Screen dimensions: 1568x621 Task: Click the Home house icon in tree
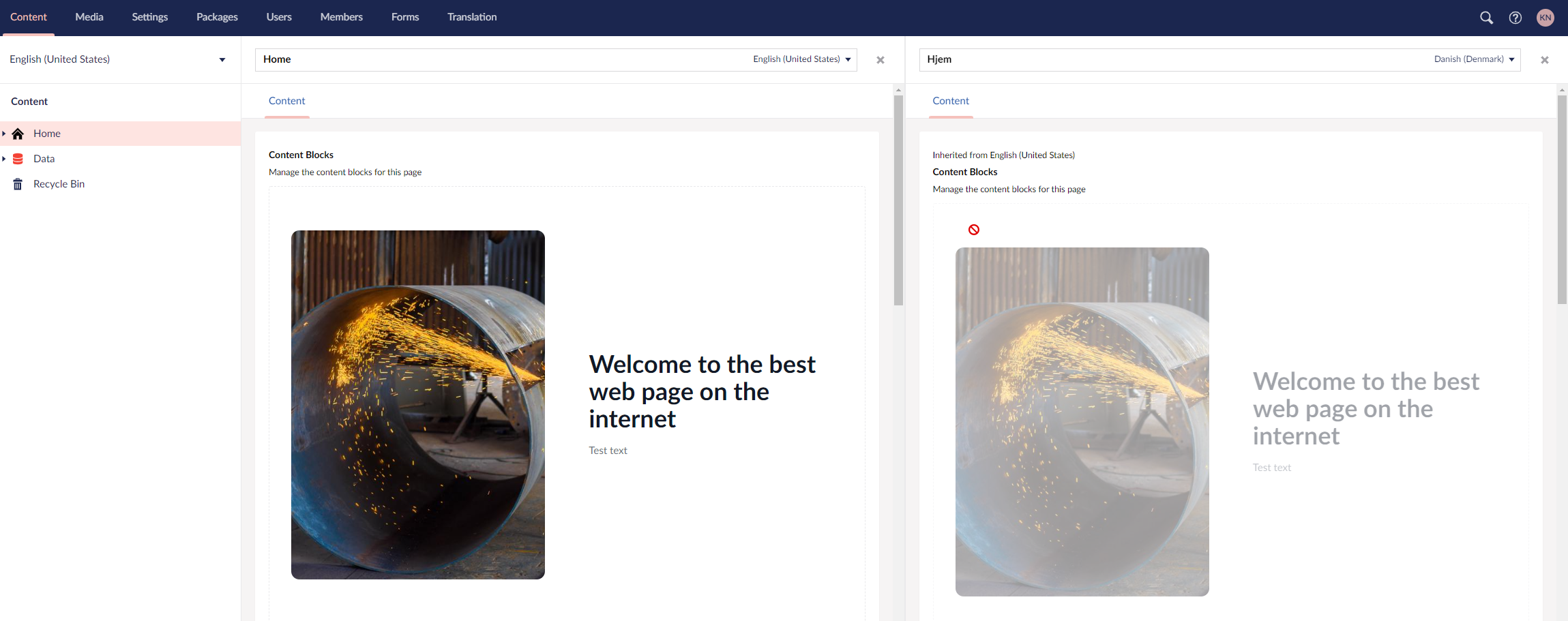[17, 133]
